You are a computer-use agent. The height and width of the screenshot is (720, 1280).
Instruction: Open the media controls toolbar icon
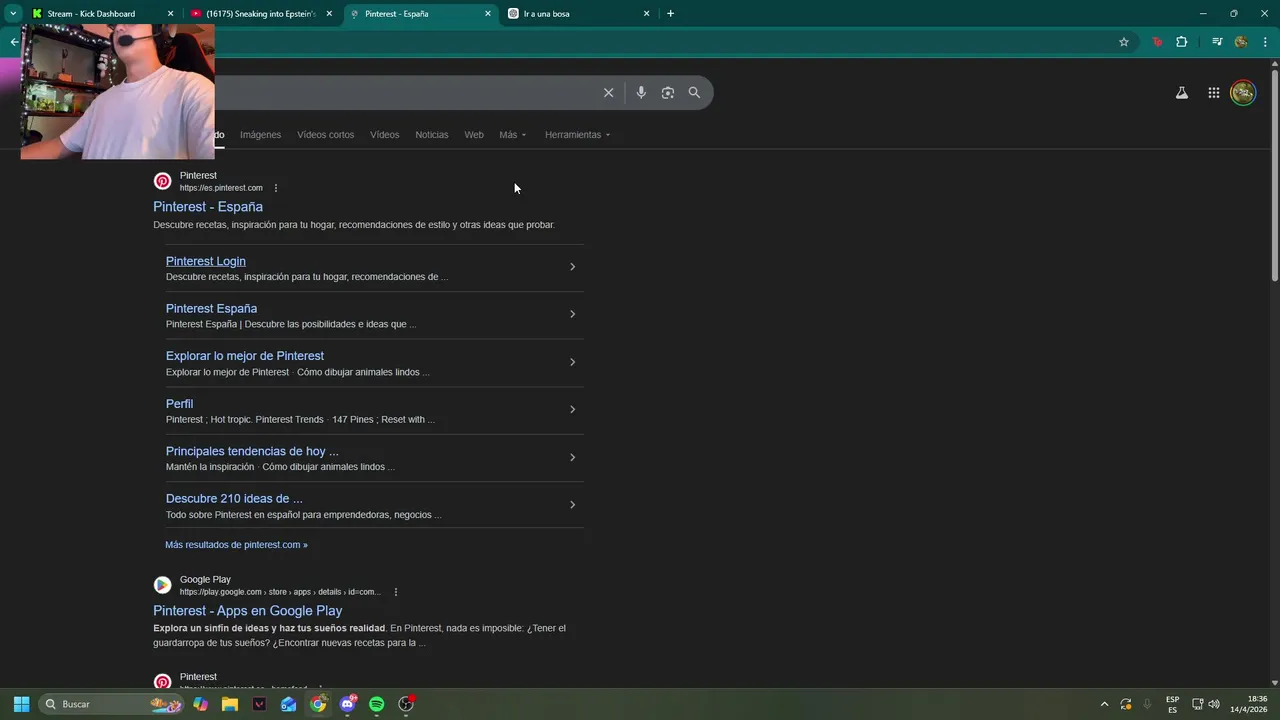pos(1217,42)
